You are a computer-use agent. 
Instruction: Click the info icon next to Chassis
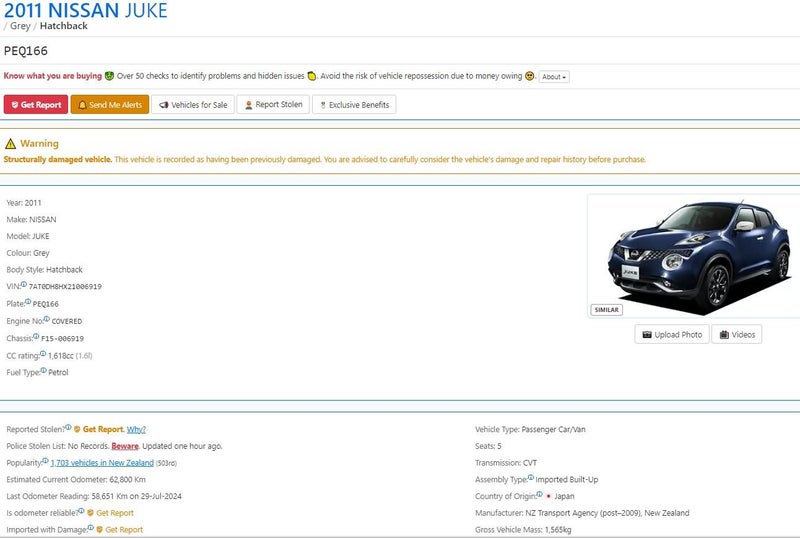click(36, 336)
